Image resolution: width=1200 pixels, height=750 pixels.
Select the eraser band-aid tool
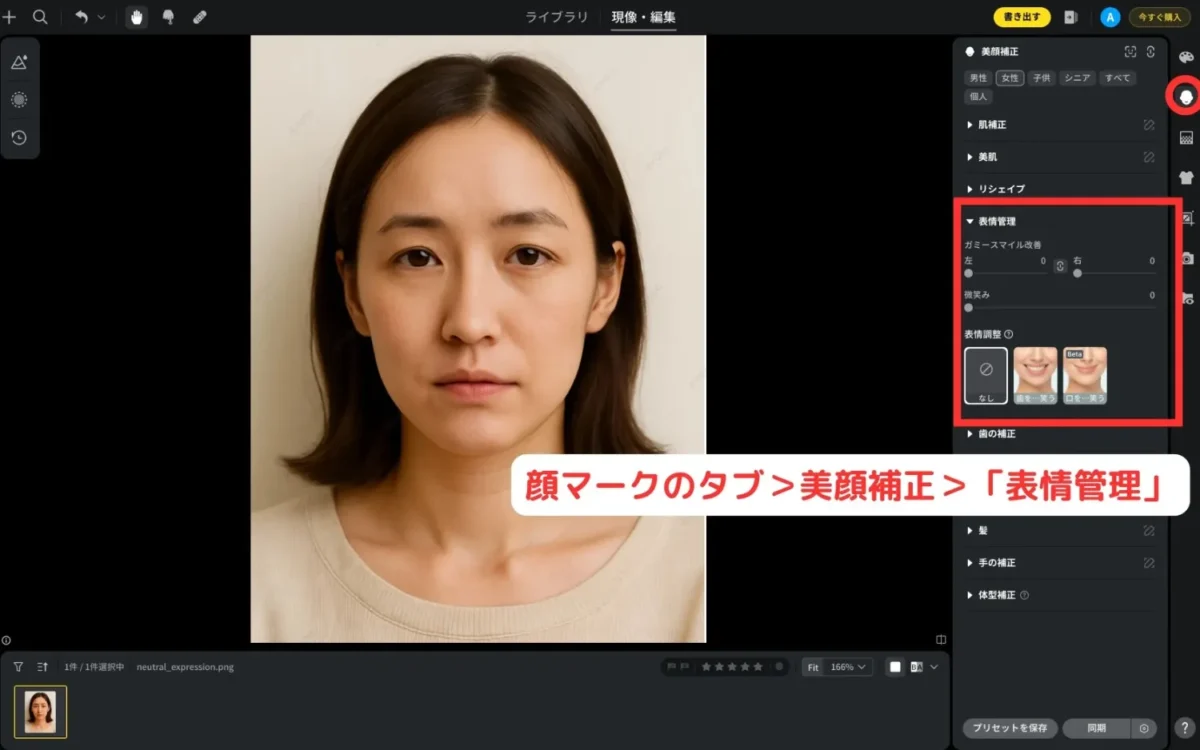point(199,17)
